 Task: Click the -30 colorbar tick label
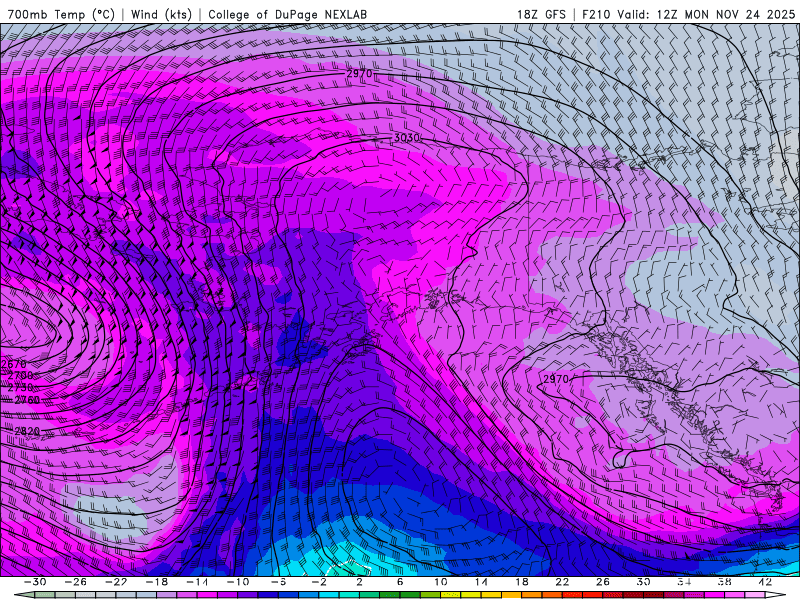tap(35, 582)
